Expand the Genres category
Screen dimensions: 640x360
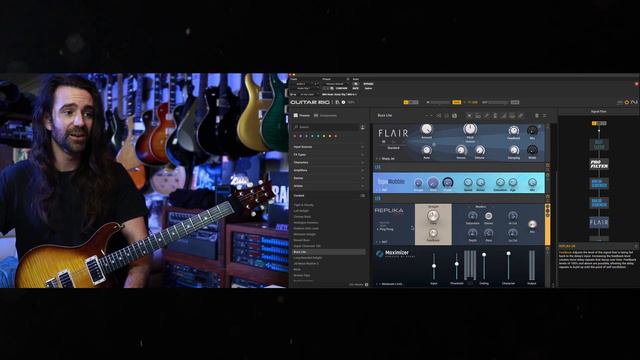pyautogui.click(x=329, y=178)
